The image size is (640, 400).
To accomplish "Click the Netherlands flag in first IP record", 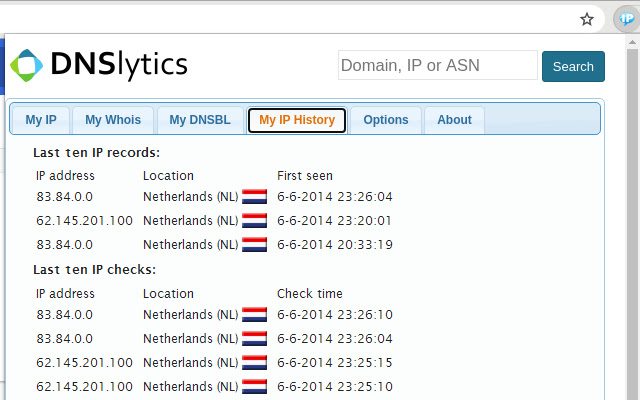I will [254, 197].
